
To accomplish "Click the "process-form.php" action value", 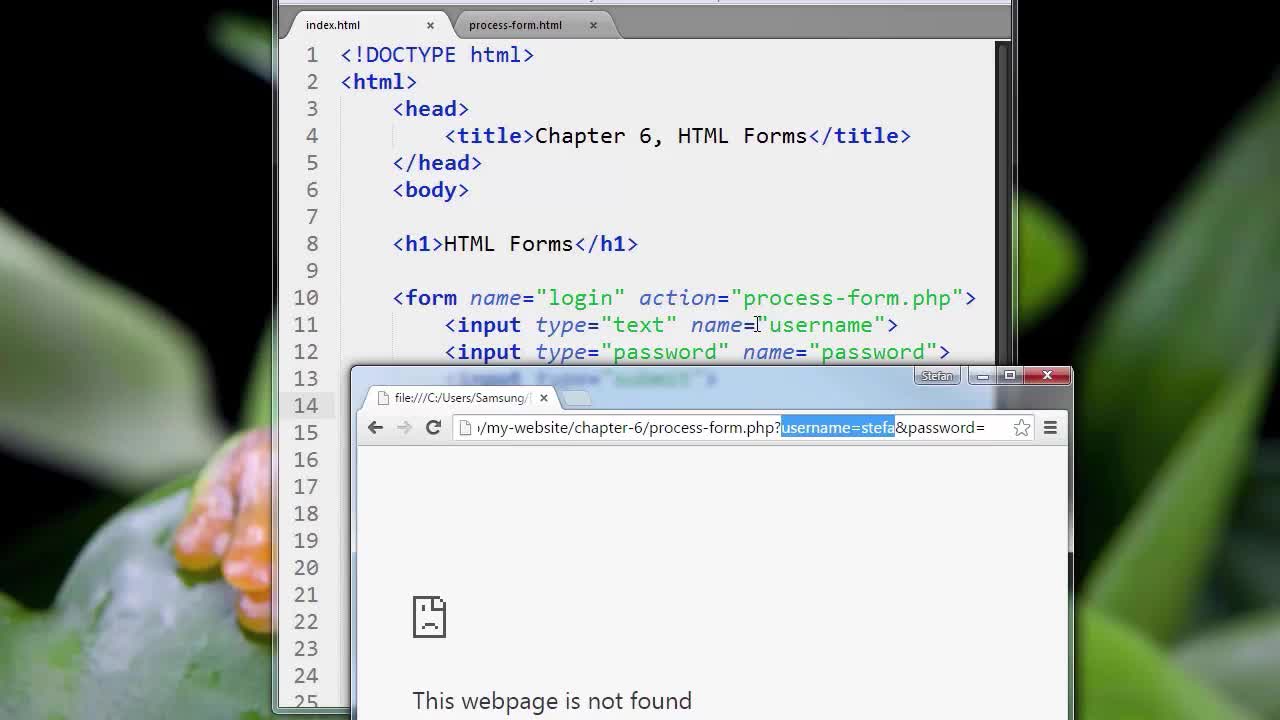I will (x=847, y=298).
